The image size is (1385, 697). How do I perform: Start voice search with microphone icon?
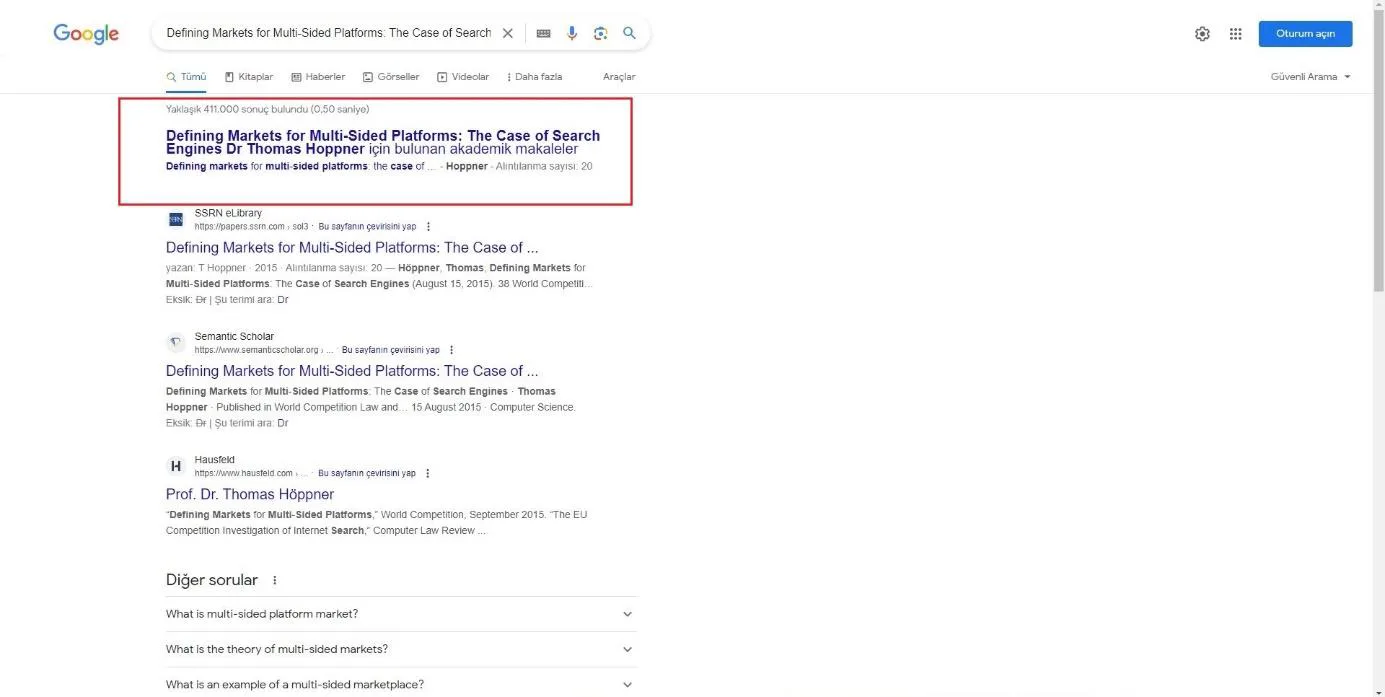pos(572,33)
